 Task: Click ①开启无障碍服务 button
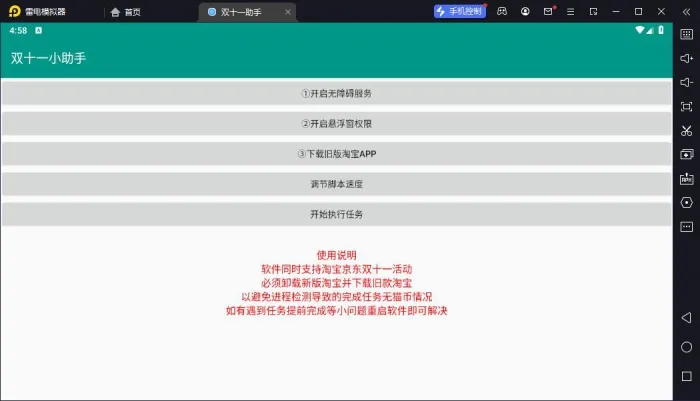pos(336,93)
